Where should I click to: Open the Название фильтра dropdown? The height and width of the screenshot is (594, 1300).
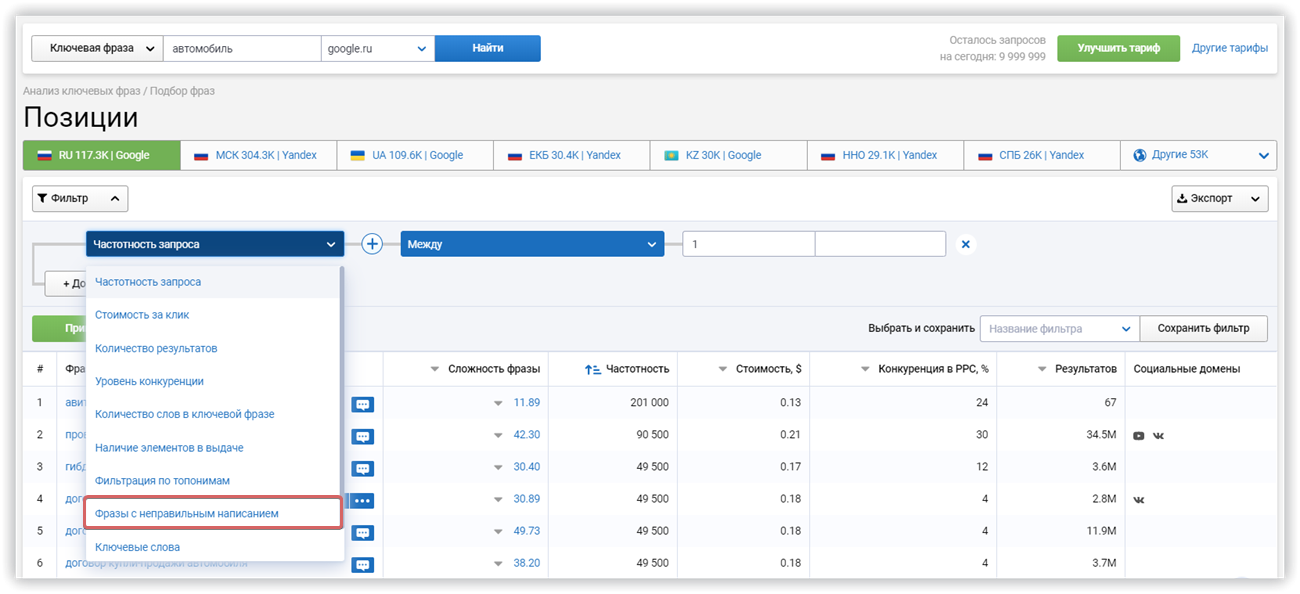coord(1059,328)
